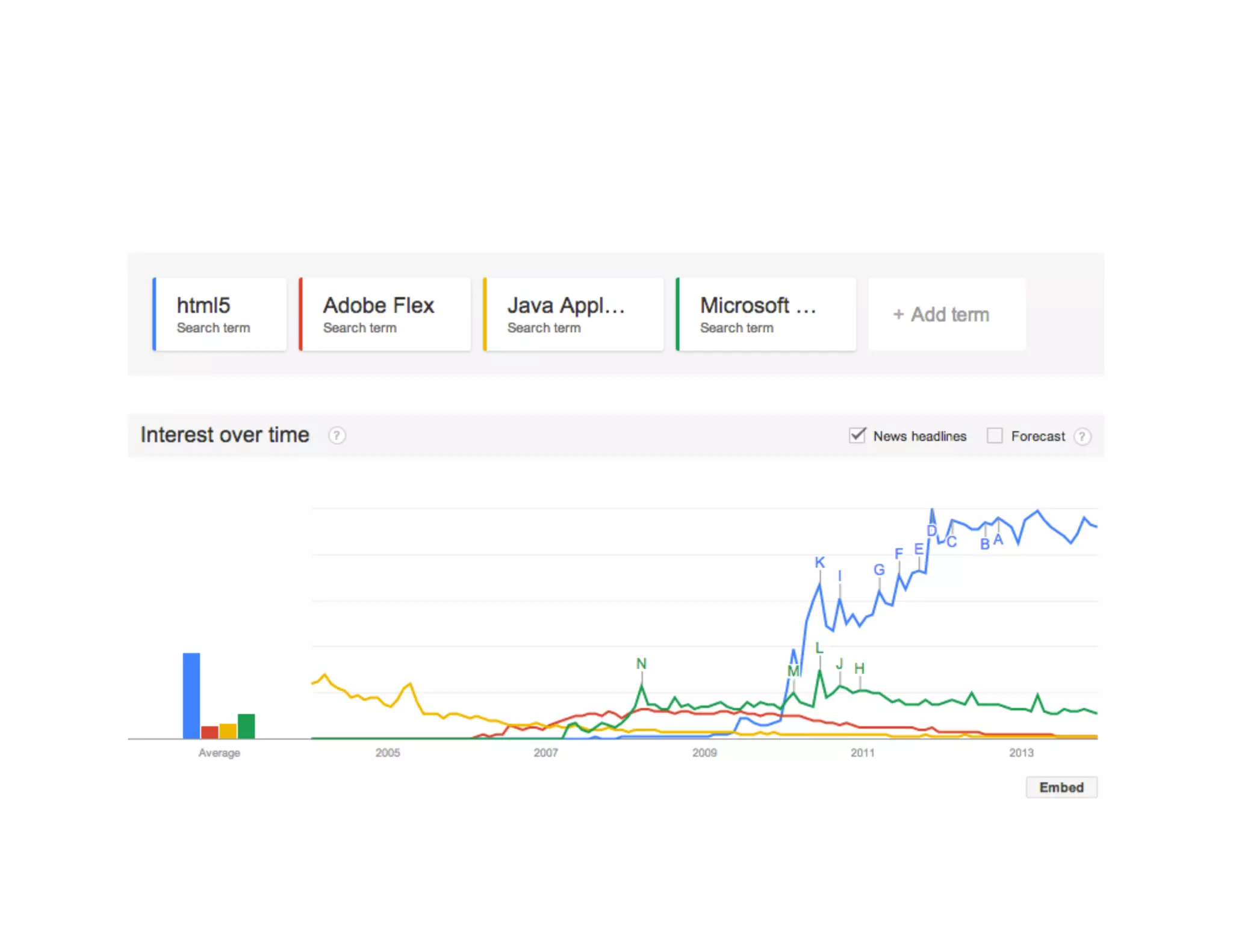Viewport: 1233px width, 952px height.
Task: Open the Java Appl... search term card
Action: pos(573,314)
